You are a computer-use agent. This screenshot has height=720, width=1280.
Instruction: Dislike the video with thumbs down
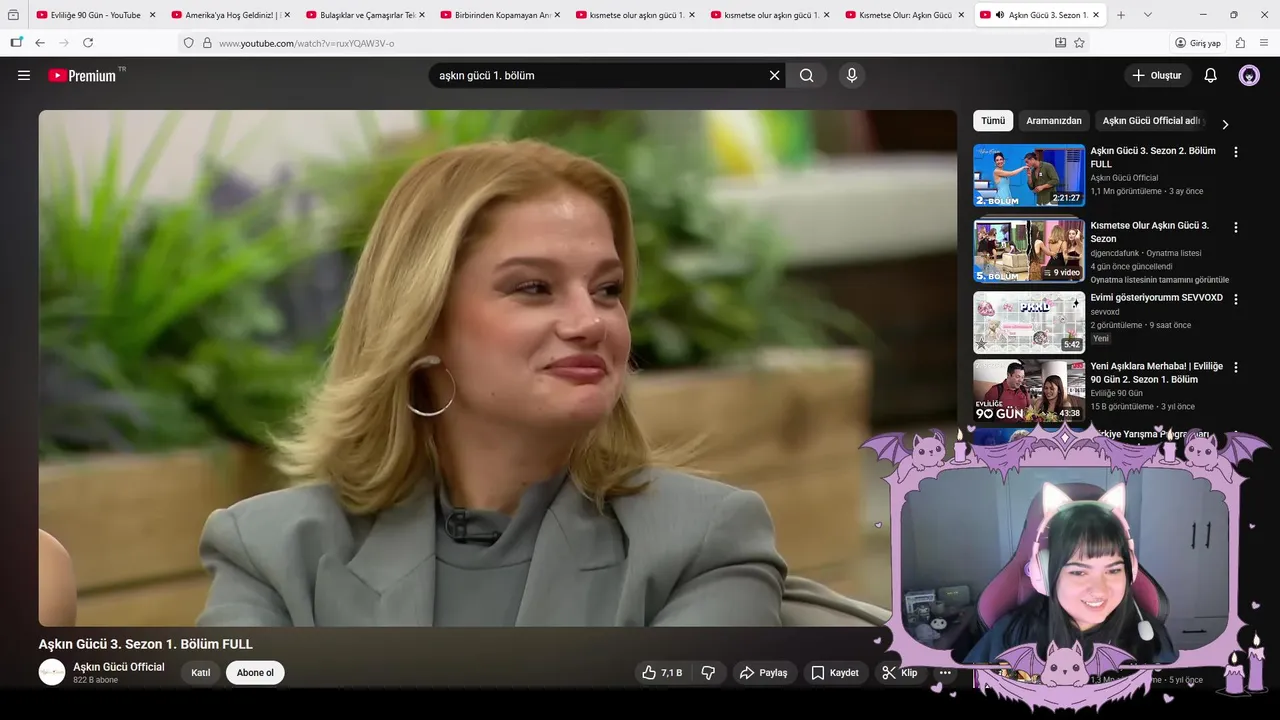point(708,673)
